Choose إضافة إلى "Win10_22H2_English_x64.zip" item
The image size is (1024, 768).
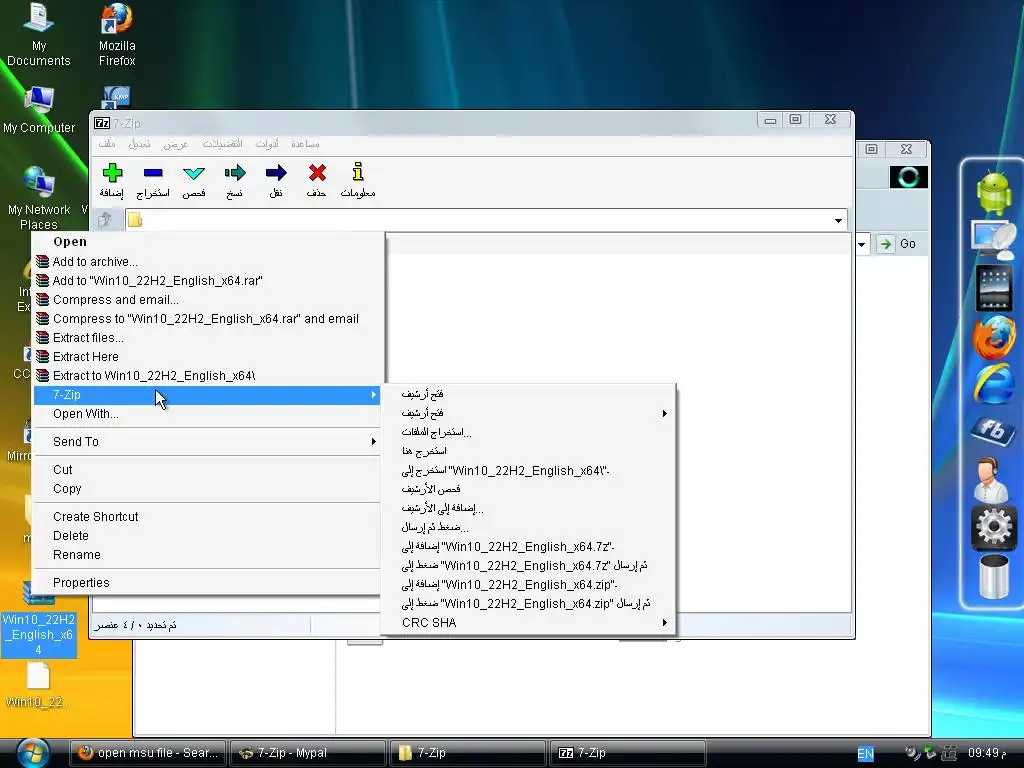(x=528, y=584)
